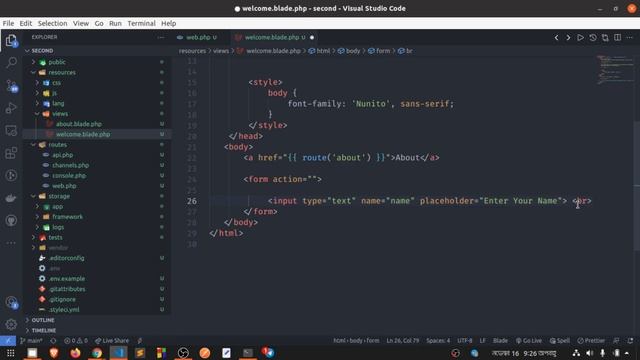Open Firefox from the taskbar
This screenshot has width=640, height=360.
click(75, 353)
